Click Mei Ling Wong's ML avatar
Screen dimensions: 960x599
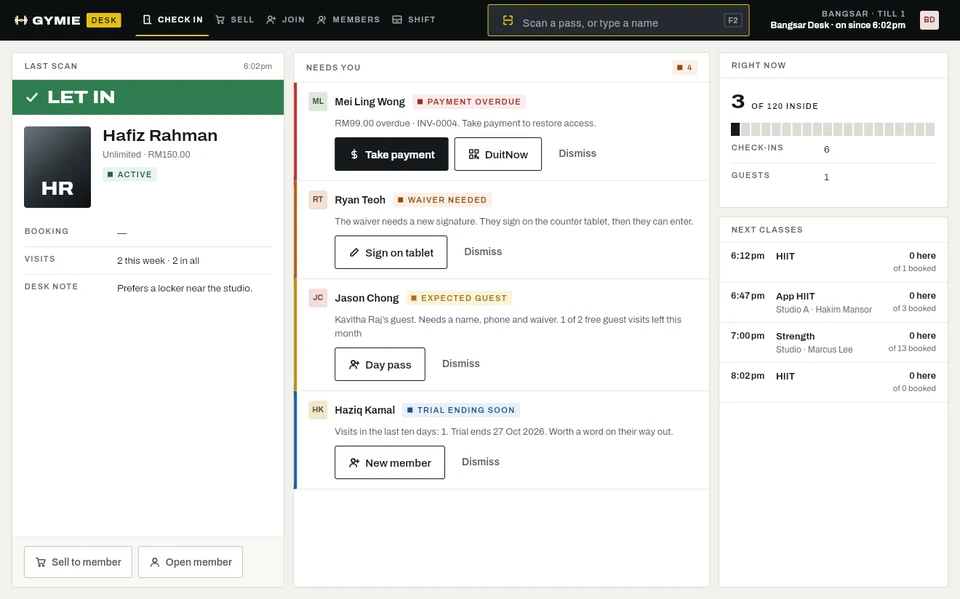(318, 102)
